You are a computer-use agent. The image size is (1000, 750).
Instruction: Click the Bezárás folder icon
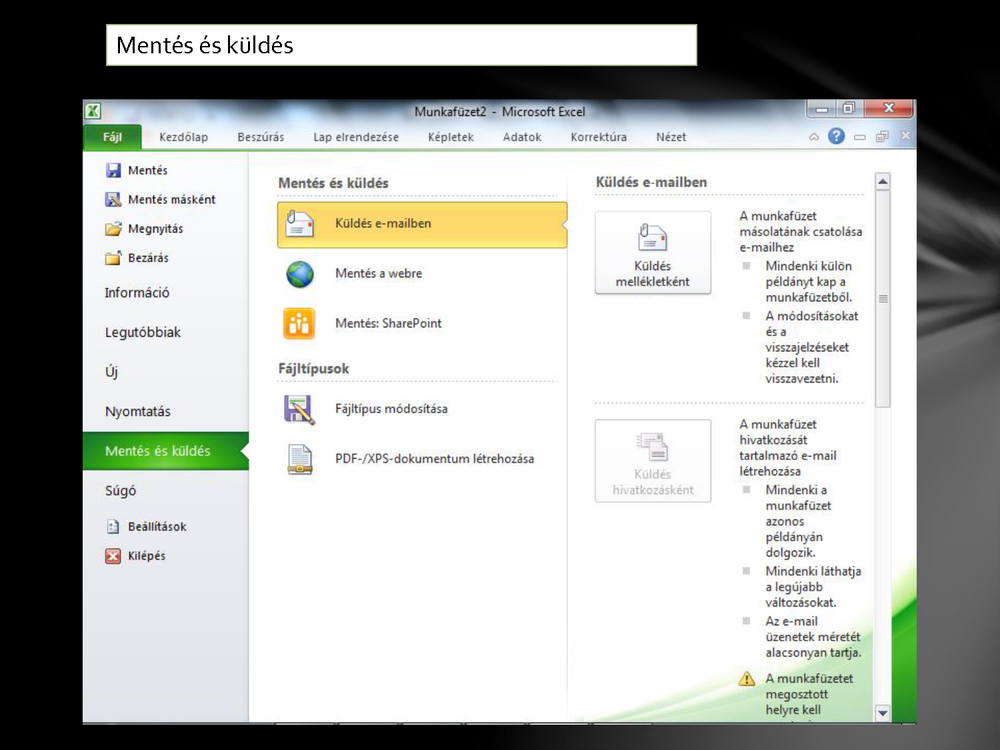(114, 258)
